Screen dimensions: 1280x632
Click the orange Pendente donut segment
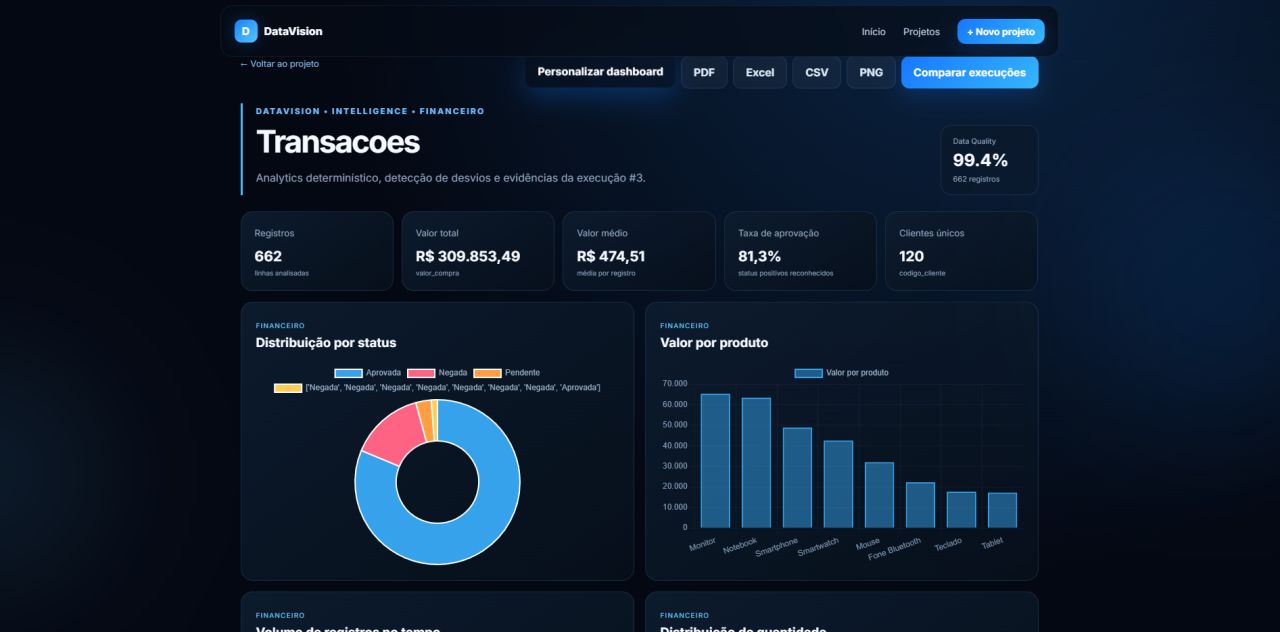click(x=426, y=419)
